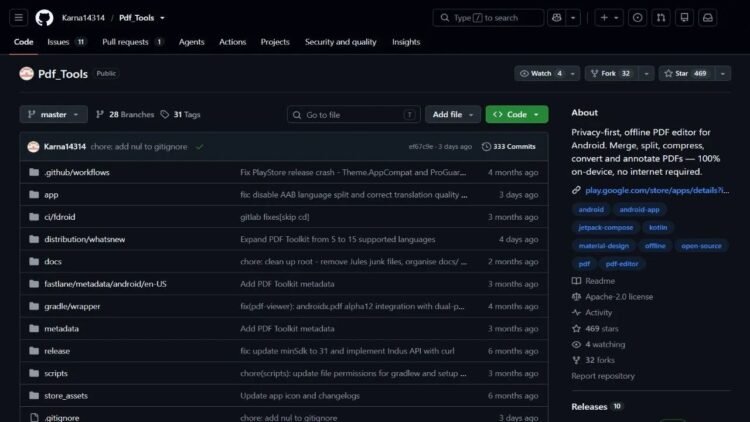Open the .gitignore file
Image resolution: width=750 pixels, height=422 pixels.
coord(62,418)
